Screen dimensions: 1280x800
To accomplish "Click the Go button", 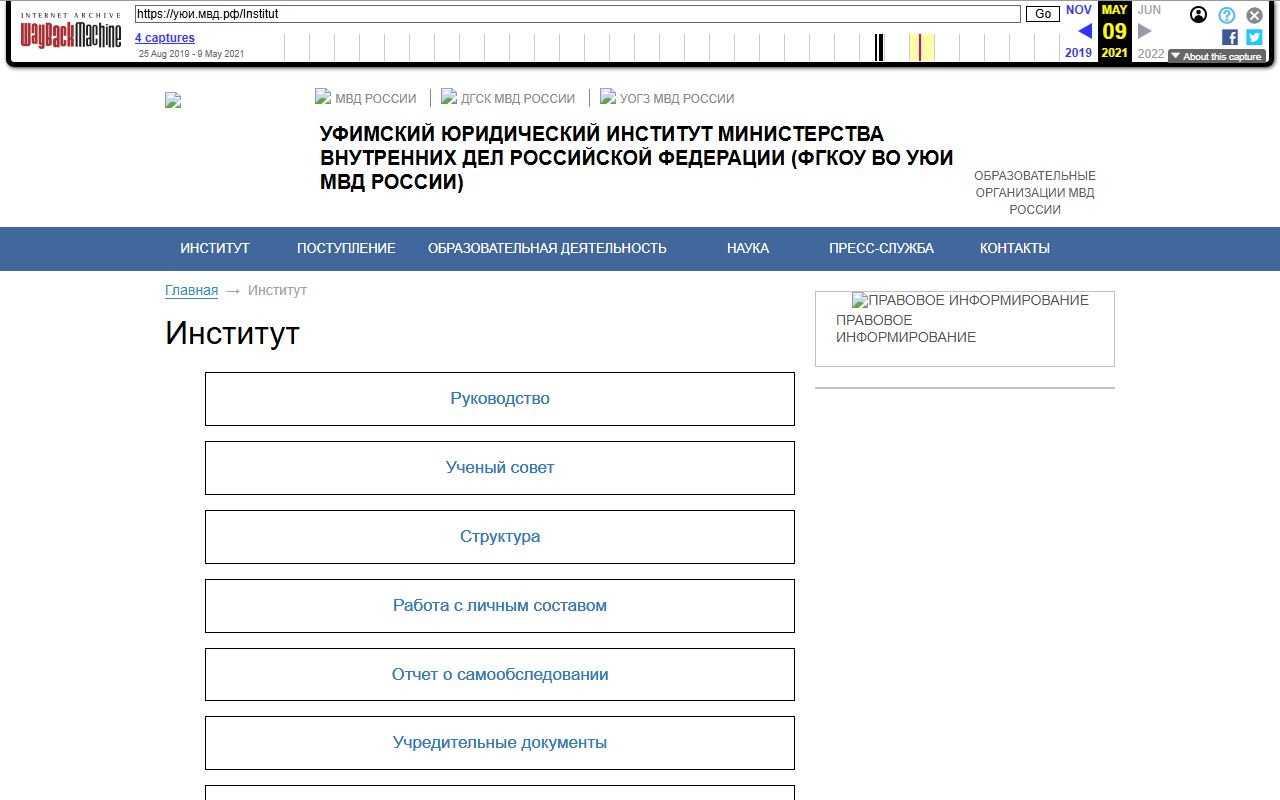I will tap(1043, 14).
